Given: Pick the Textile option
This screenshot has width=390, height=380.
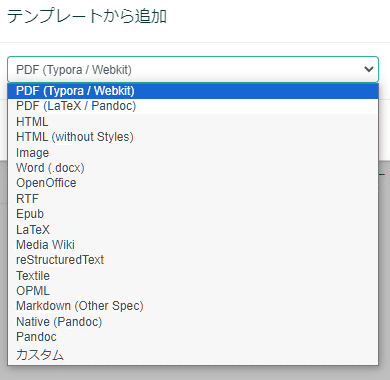Looking at the screenshot, I should [x=193, y=275].
